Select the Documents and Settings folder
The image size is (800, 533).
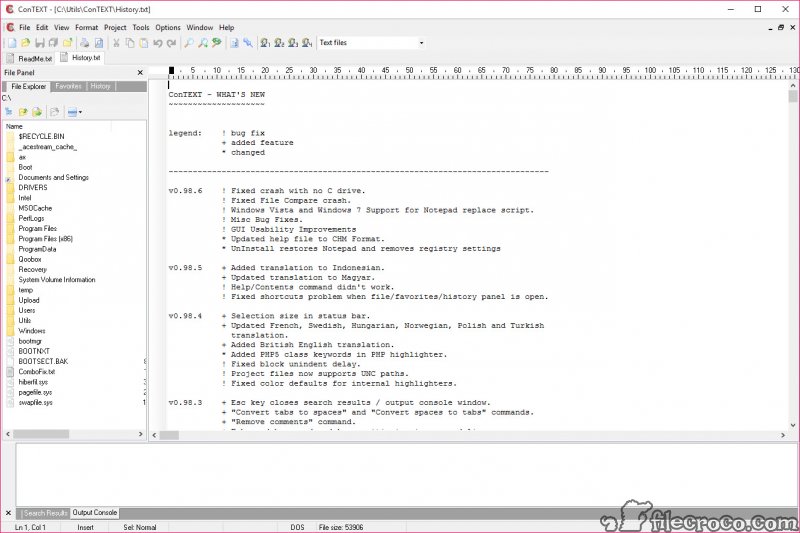(53, 177)
